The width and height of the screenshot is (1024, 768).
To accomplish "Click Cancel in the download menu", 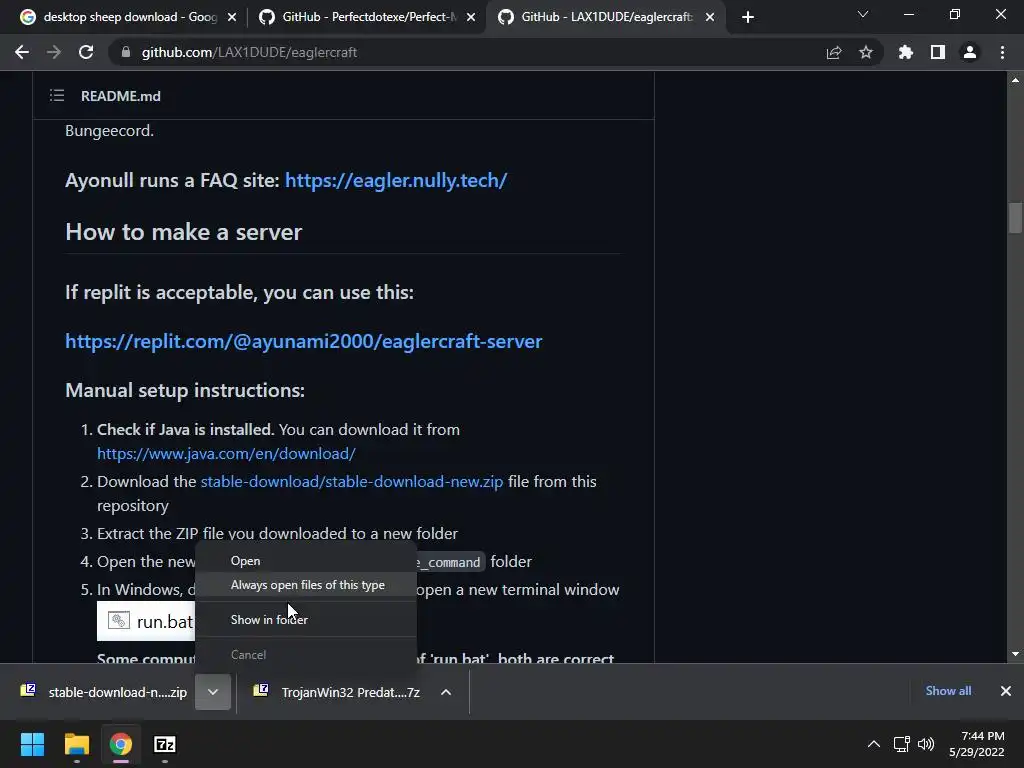I will click(x=306, y=654).
